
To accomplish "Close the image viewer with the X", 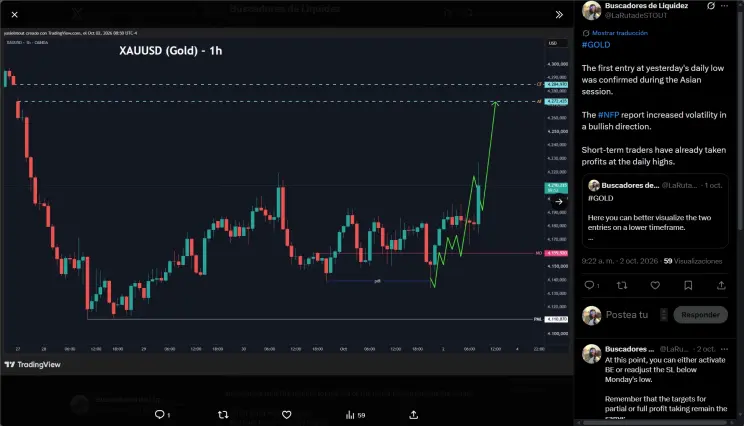I will coord(15,15).
